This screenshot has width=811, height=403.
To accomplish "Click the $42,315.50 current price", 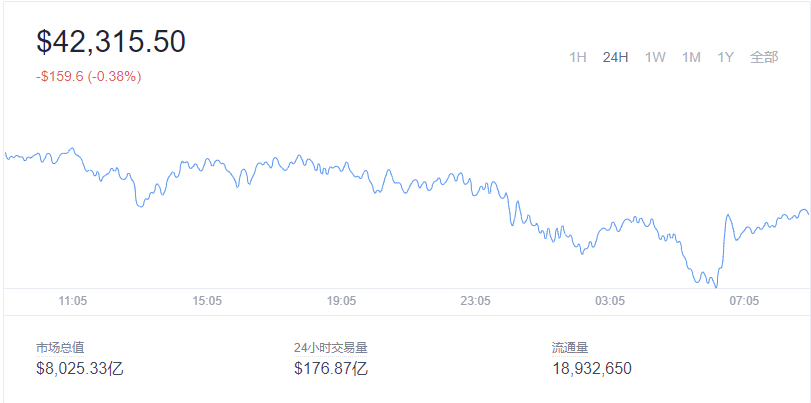I will 111,41.
